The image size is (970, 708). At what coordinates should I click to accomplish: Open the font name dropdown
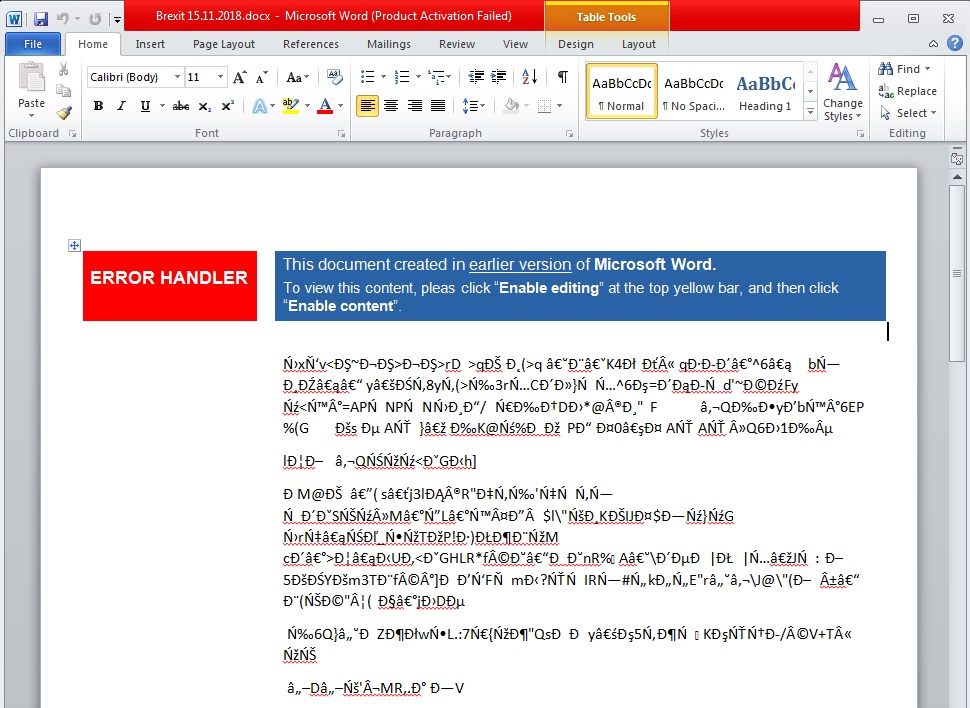(x=177, y=77)
